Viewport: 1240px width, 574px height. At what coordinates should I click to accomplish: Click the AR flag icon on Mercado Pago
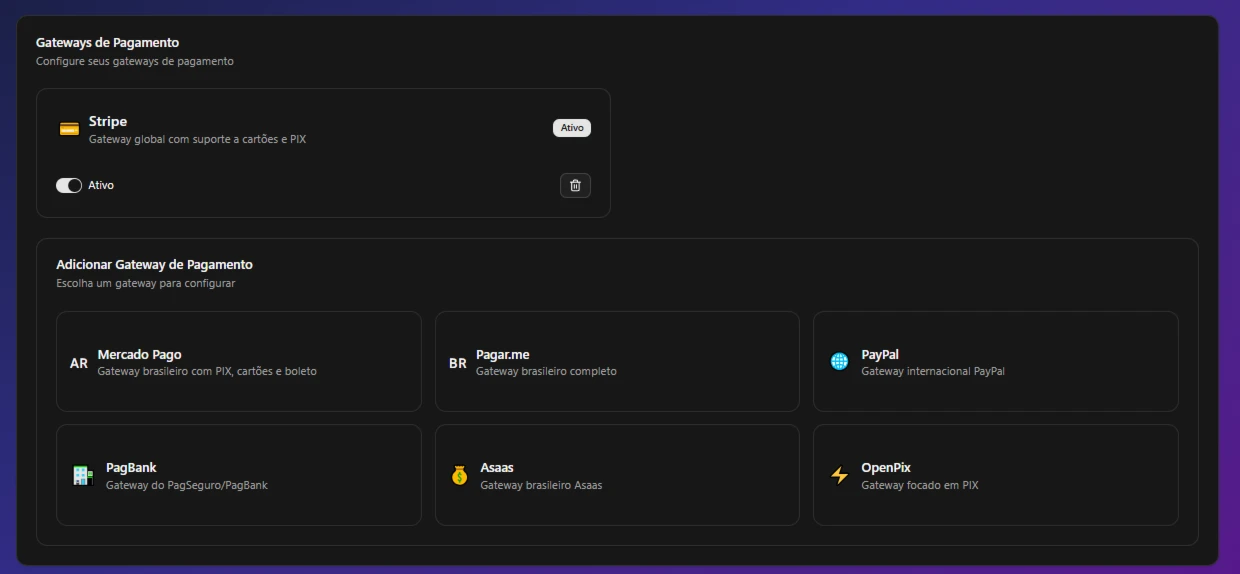click(79, 363)
